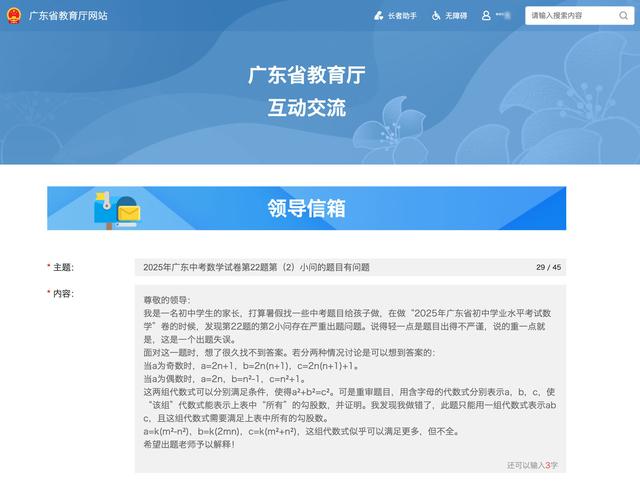Viewport: 640px width, 492px height.
Task: Click the mailbox illustration in 领导信箱 banner
Action: [117, 210]
